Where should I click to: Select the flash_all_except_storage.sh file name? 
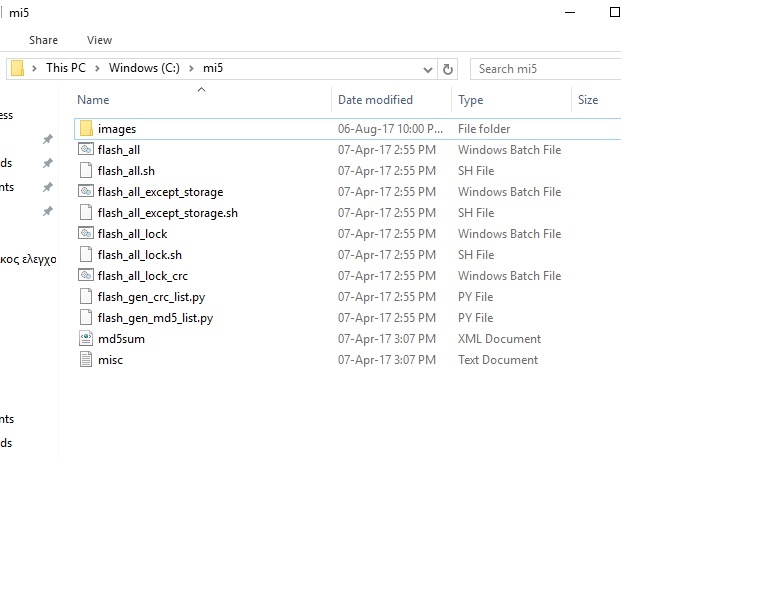click(167, 213)
